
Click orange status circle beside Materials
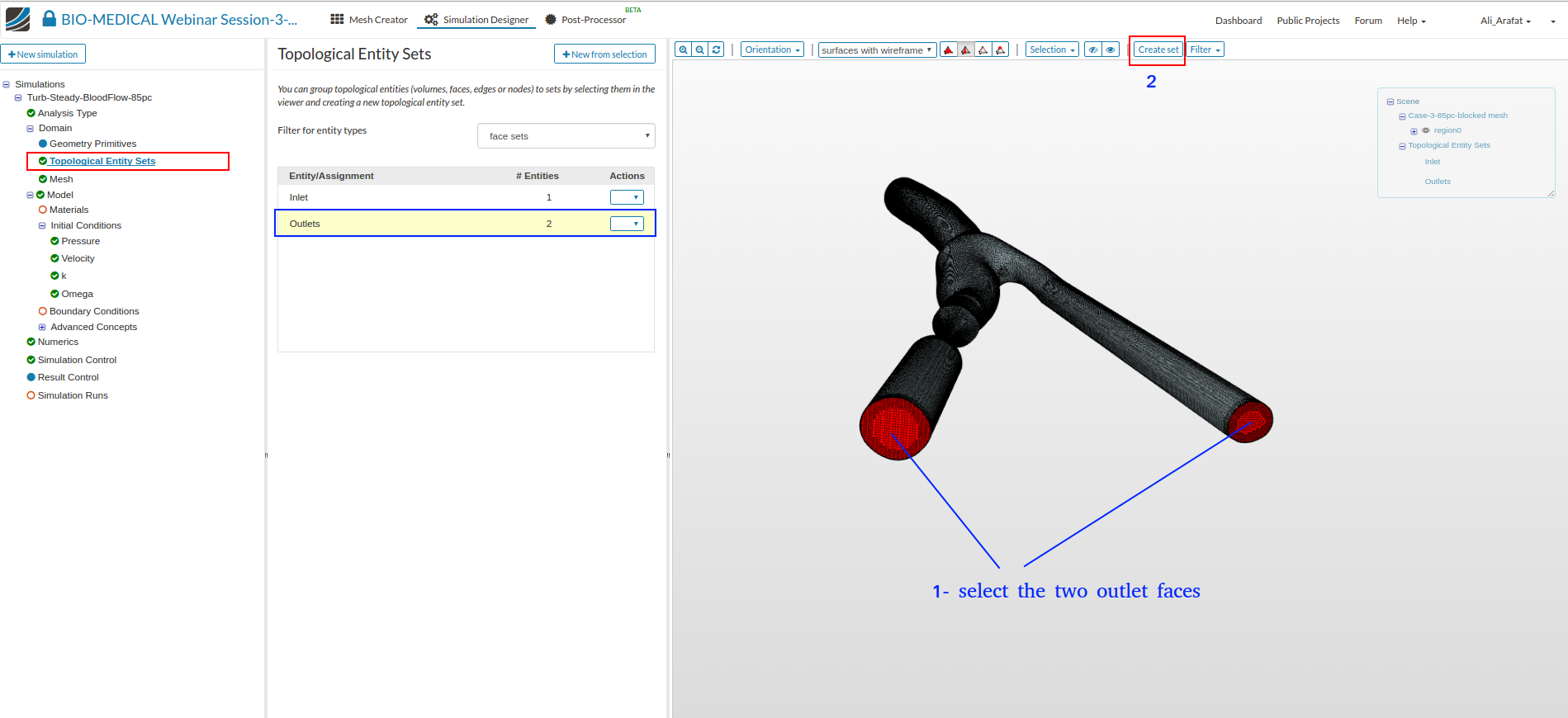[43, 210]
